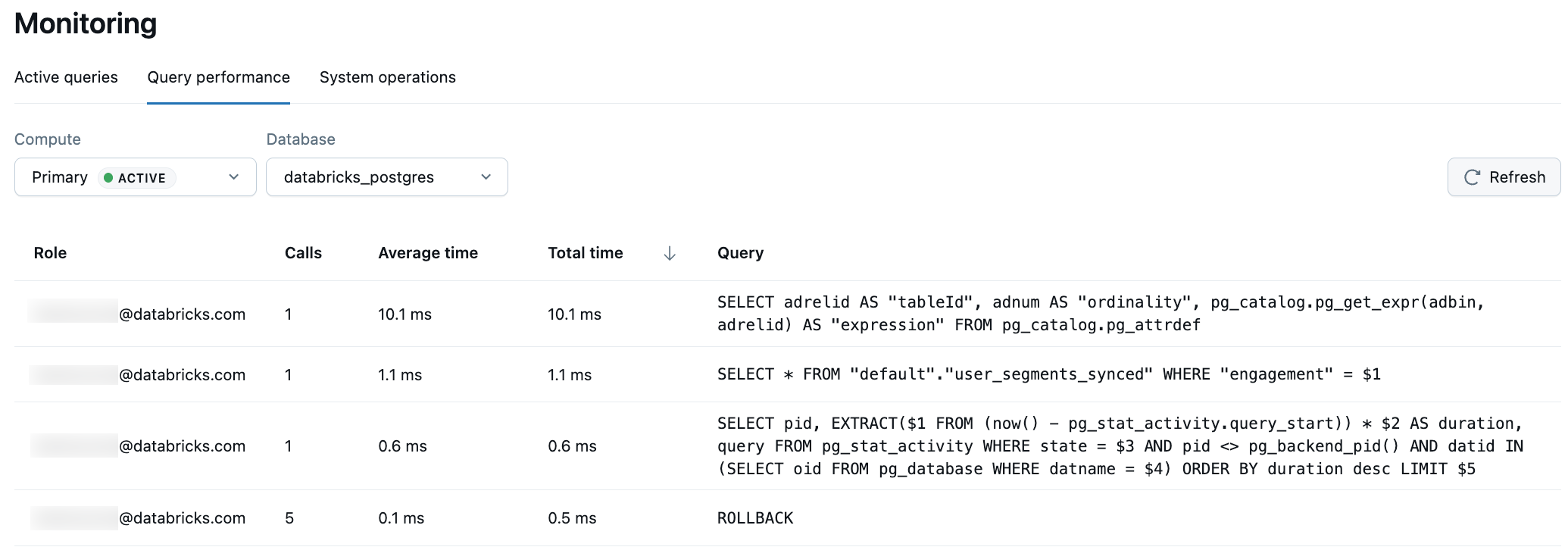Open the databricks_postgres database dropdown

386,177
